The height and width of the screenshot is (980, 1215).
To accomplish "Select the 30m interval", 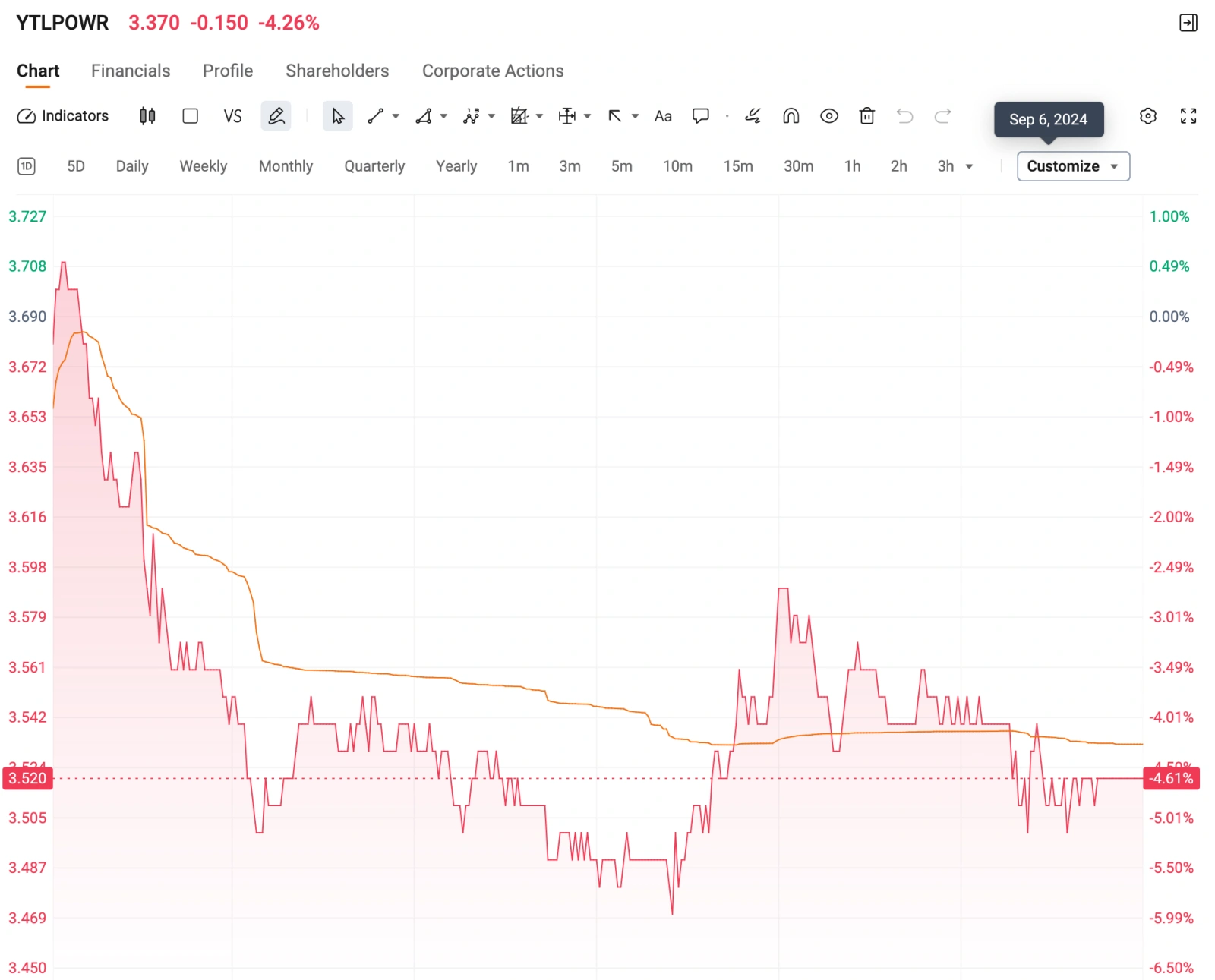I will pos(799,166).
